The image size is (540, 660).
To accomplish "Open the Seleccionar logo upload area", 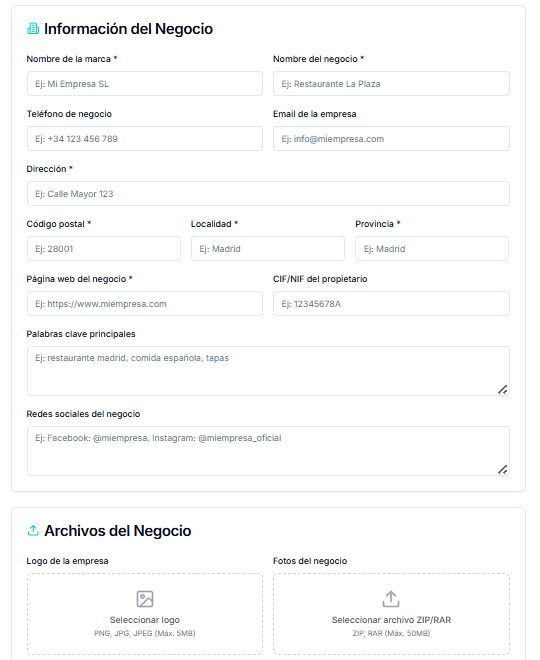I will point(145,614).
